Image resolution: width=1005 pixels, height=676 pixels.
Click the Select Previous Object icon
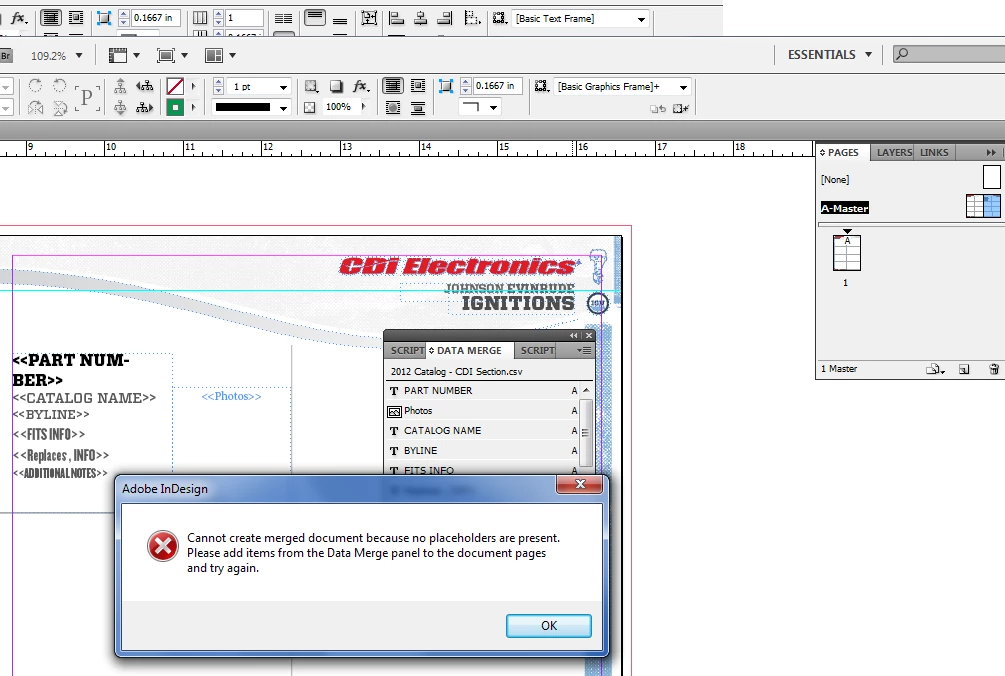point(145,86)
